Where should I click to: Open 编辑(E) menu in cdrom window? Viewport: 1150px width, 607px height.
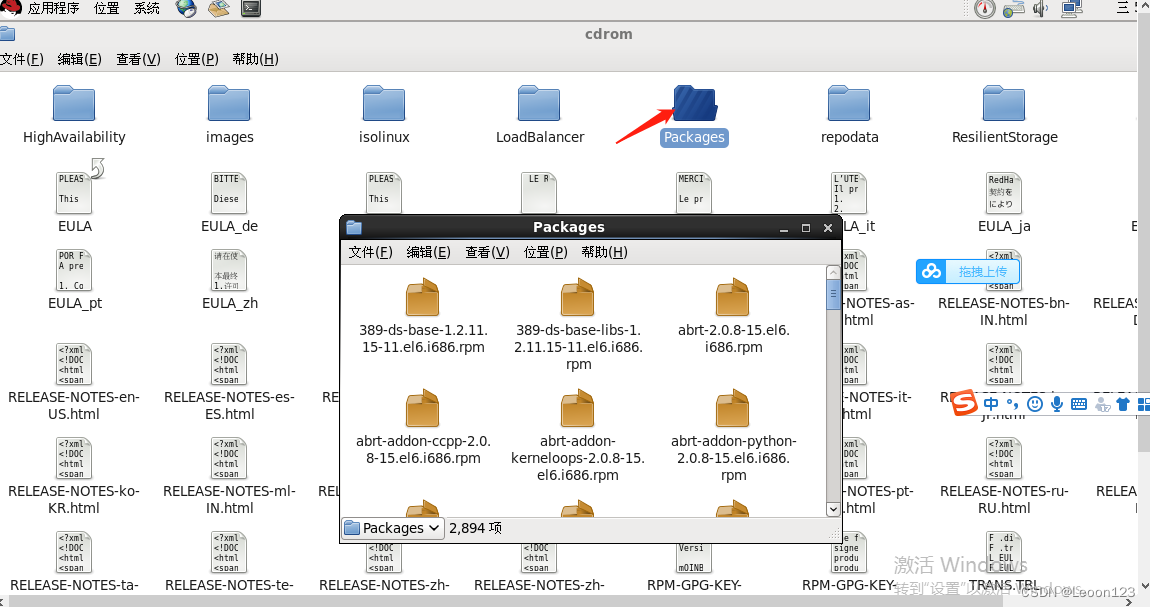79,59
